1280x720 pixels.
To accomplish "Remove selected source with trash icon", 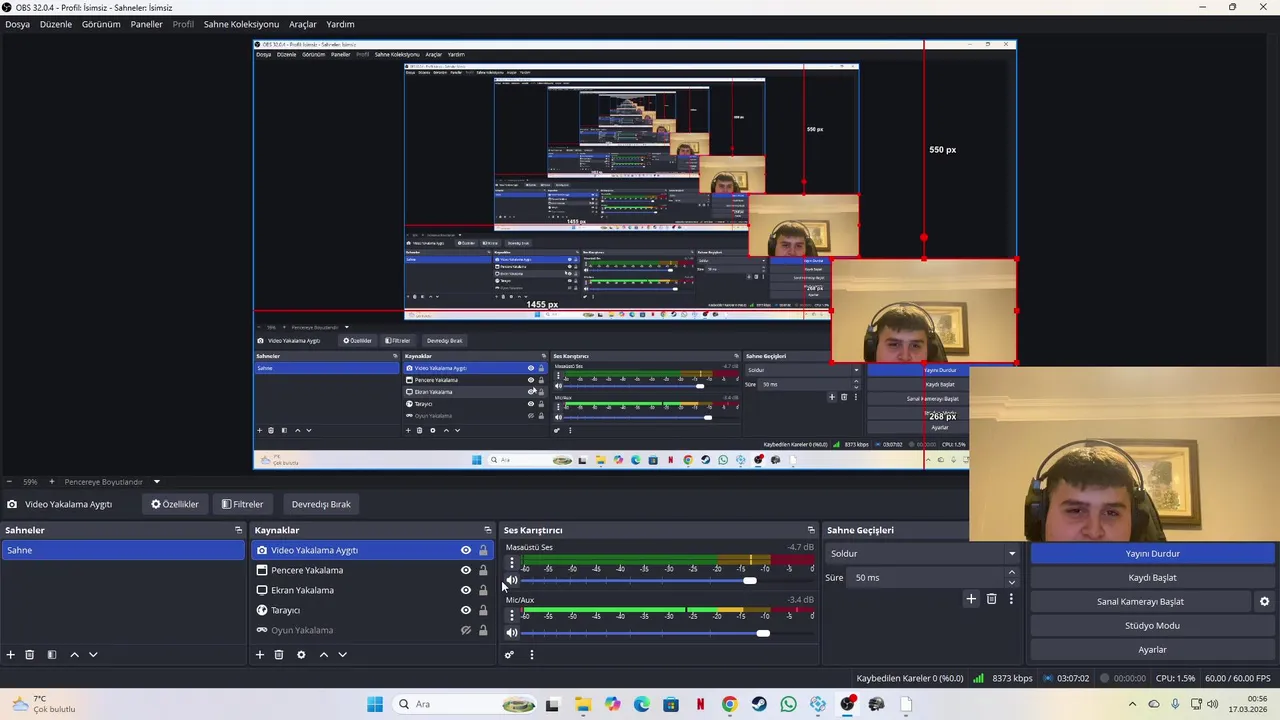I will tap(279, 654).
